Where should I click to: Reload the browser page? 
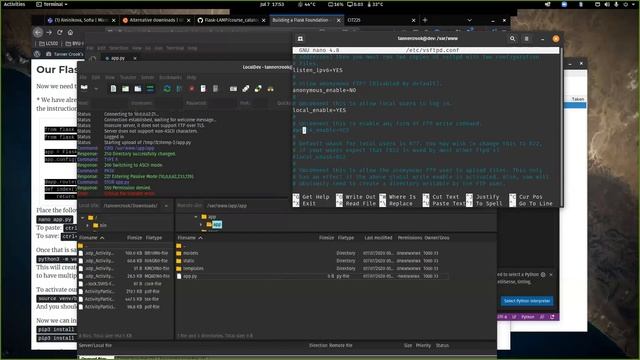[x=60, y=32]
